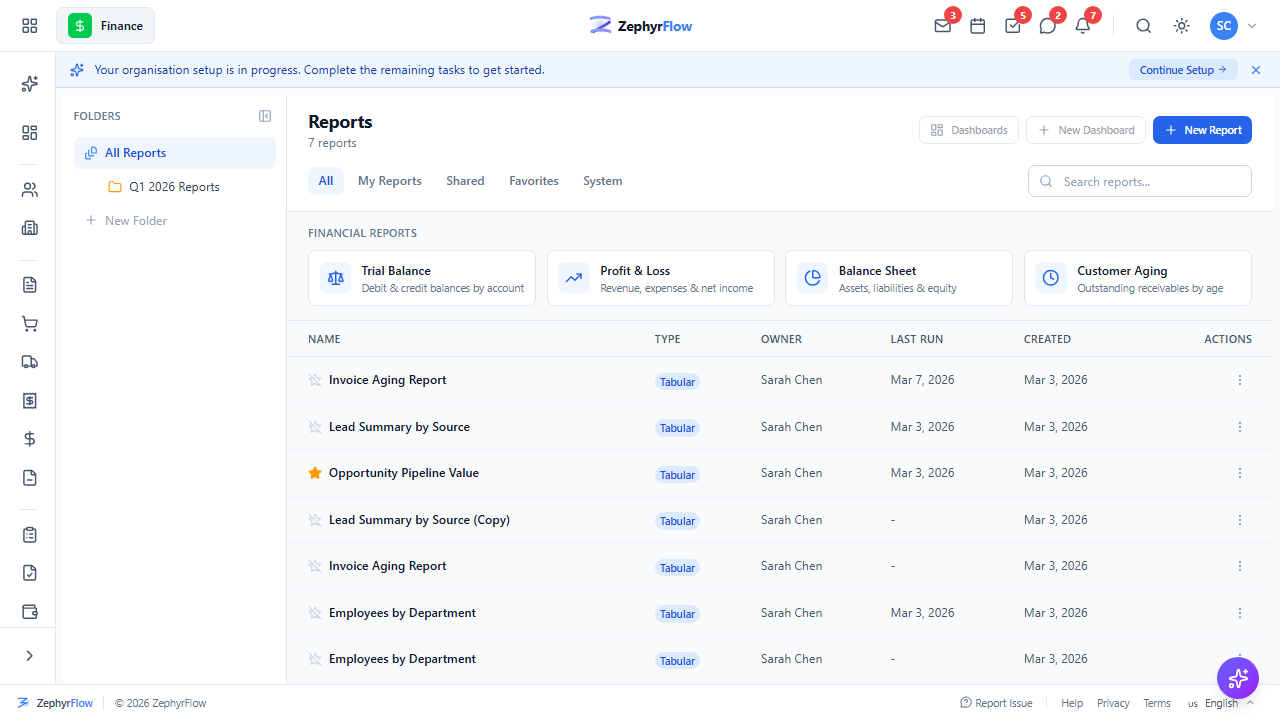Select All Reports in Folders tree
Image resolution: width=1280 pixels, height=720 pixels.
pos(175,153)
